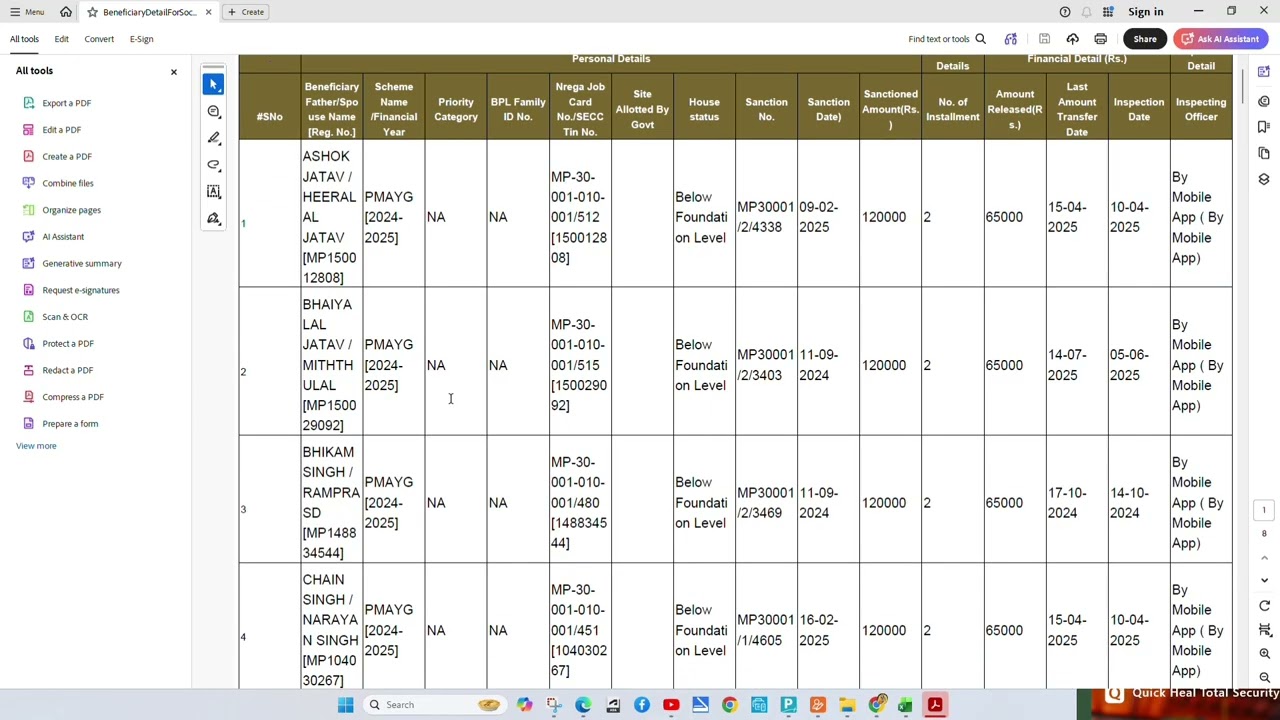The width and height of the screenshot is (1280, 720).
Task: Open the AI Assistant tool in sidebar
Action: point(62,237)
